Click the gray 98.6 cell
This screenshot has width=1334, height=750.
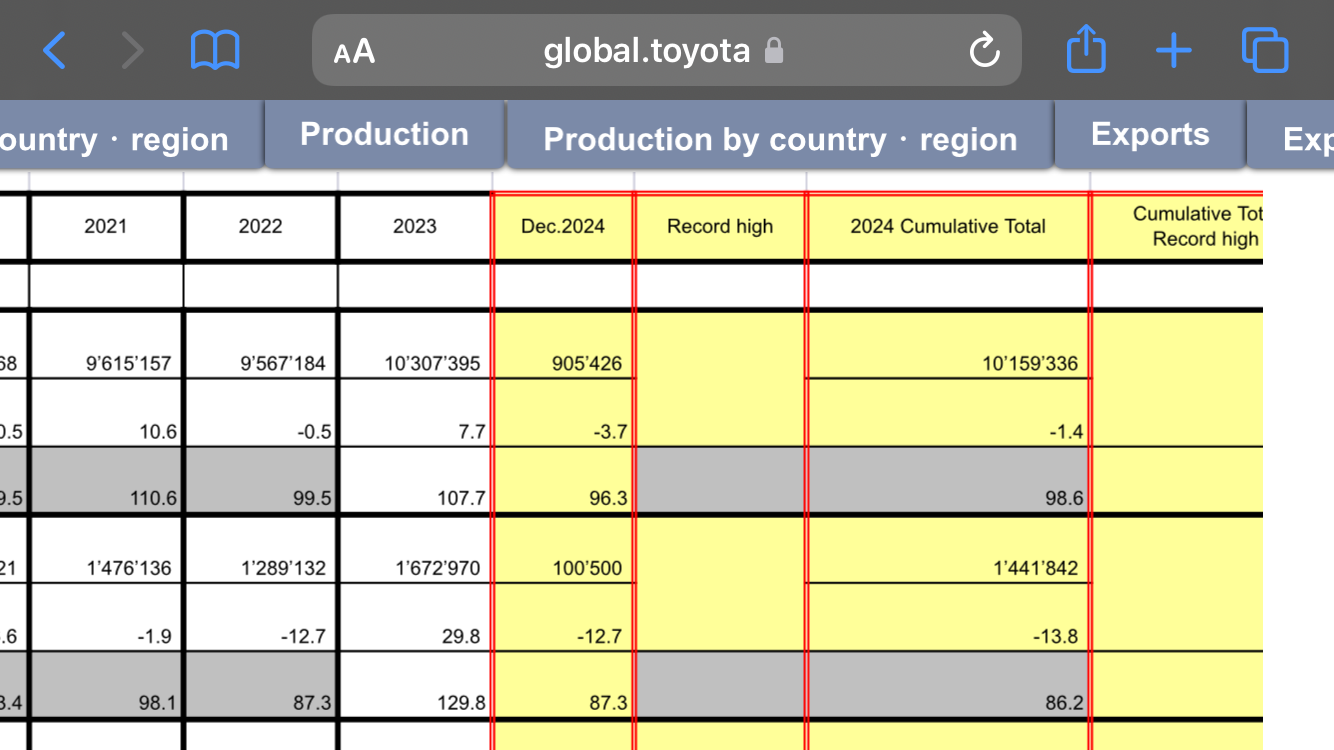click(948, 480)
